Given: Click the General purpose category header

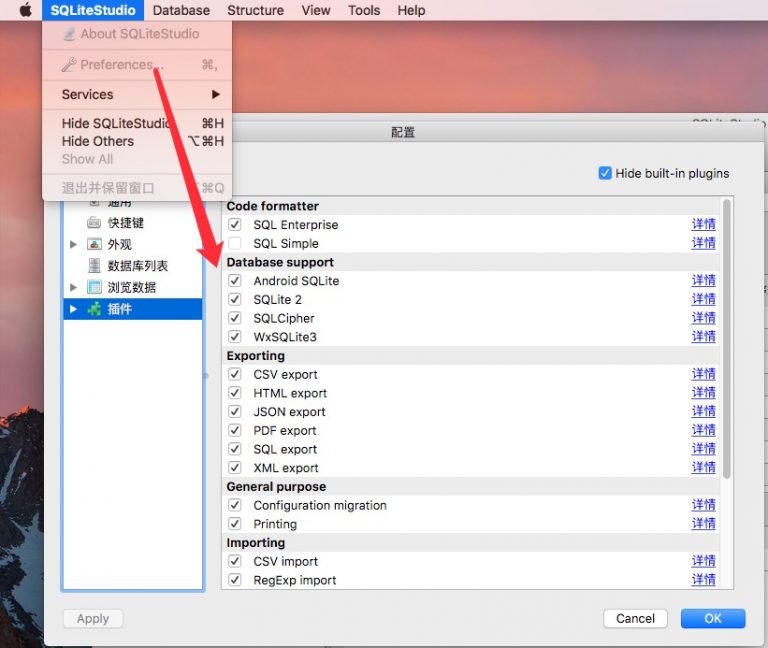Looking at the screenshot, I should 276,486.
